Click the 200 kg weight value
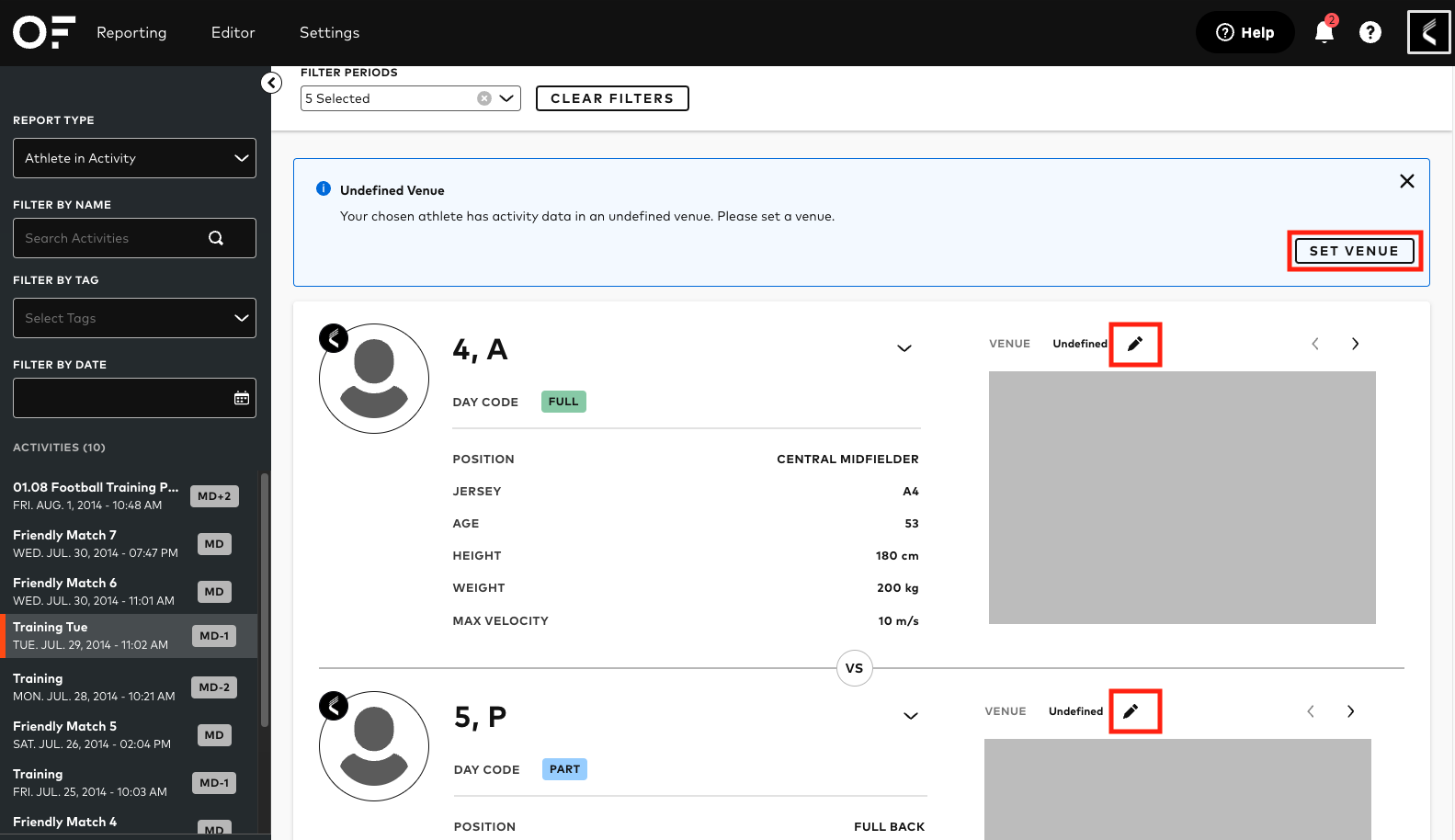The width and height of the screenshot is (1455, 840). coord(897,588)
